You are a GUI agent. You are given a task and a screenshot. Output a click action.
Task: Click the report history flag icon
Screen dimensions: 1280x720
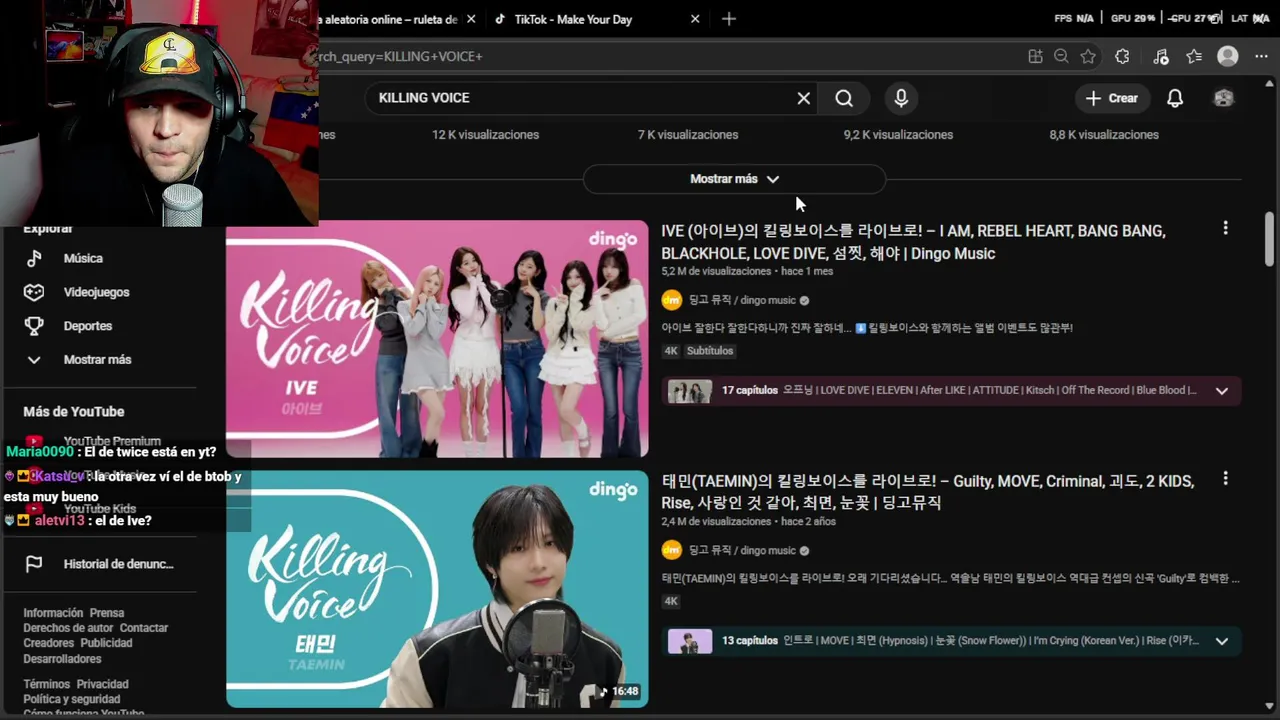point(34,564)
